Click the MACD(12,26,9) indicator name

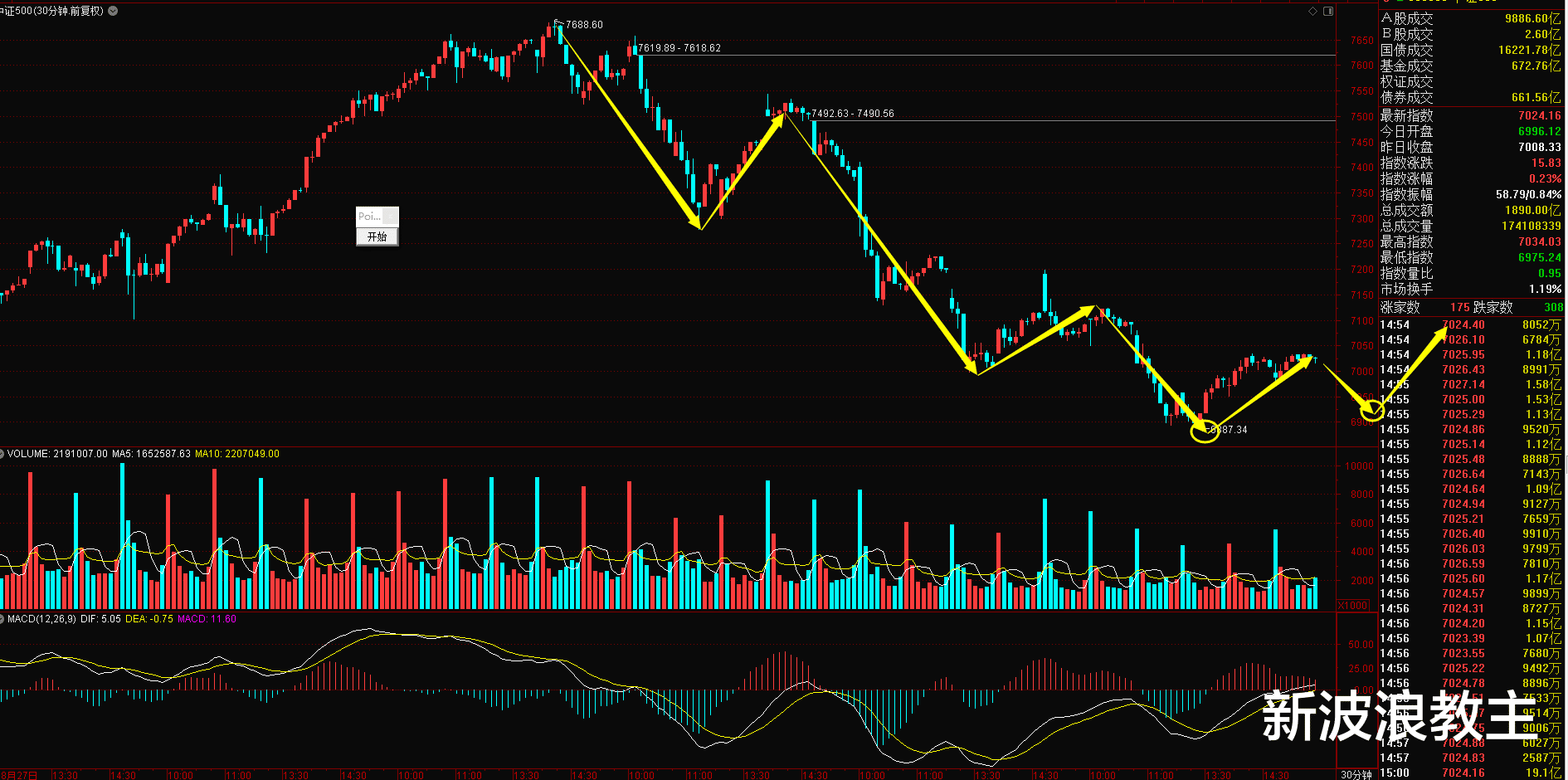pyautogui.click(x=41, y=619)
